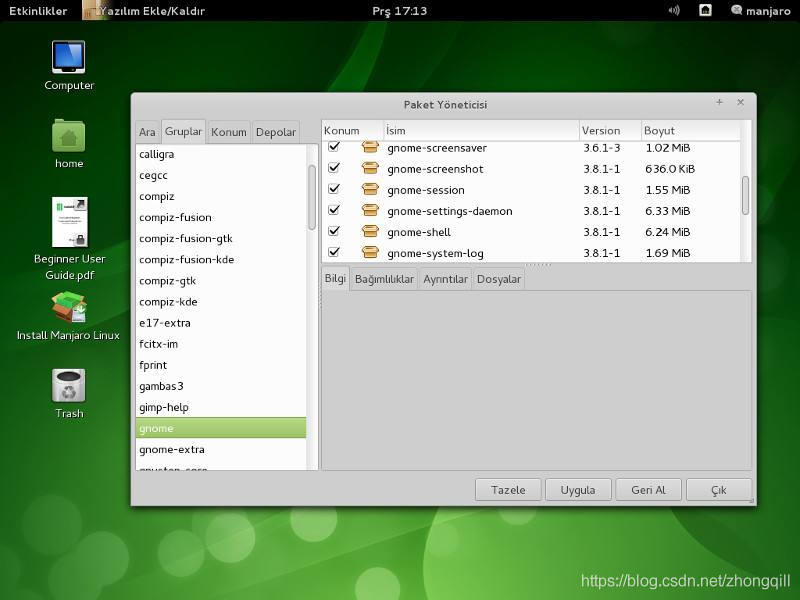Switch to the Konum tab
The width and height of the screenshot is (800, 600).
(229, 132)
